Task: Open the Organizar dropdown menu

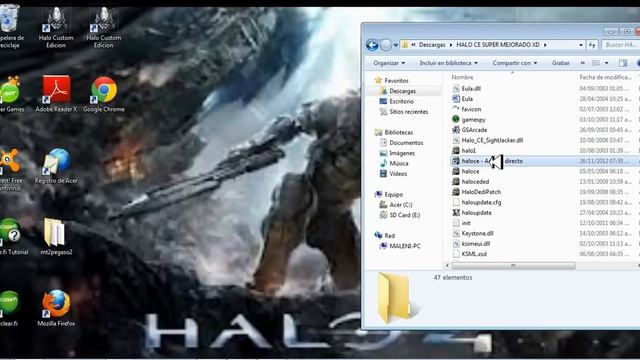Action: click(389, 63)
